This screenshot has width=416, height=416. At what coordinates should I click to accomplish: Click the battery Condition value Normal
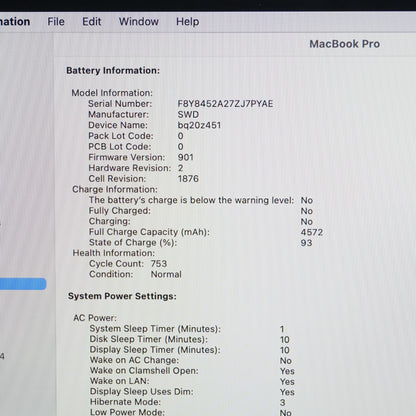166,274
